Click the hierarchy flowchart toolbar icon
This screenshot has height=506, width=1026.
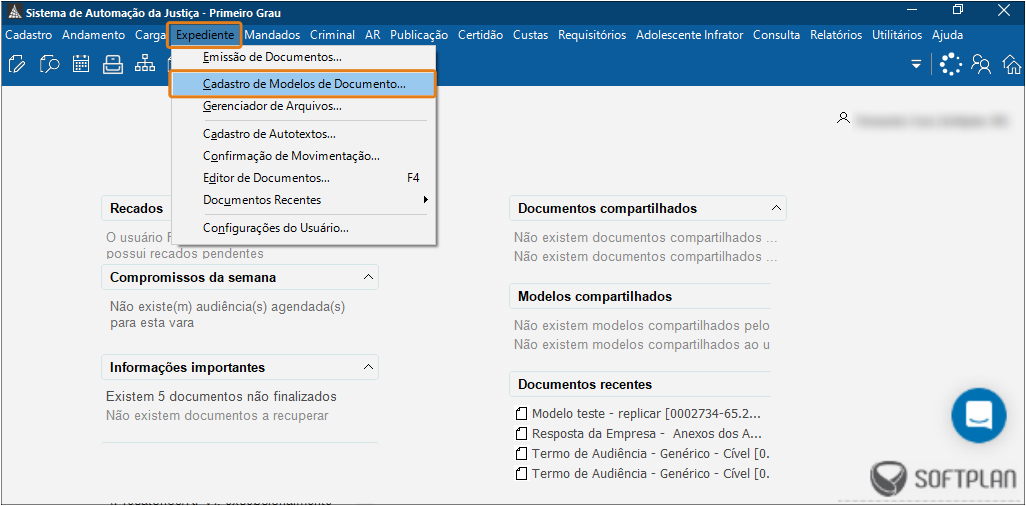point(144,64)
